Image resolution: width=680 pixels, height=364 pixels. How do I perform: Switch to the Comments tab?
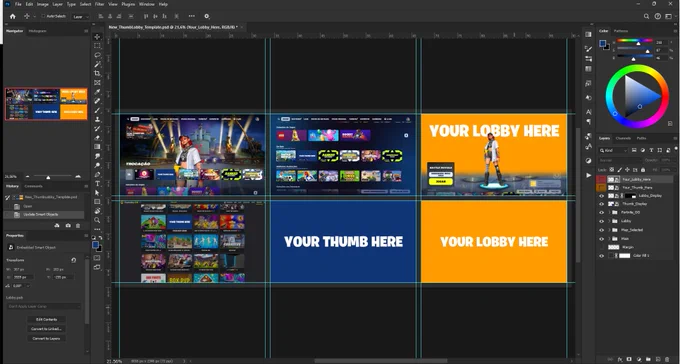click(33, 186)
